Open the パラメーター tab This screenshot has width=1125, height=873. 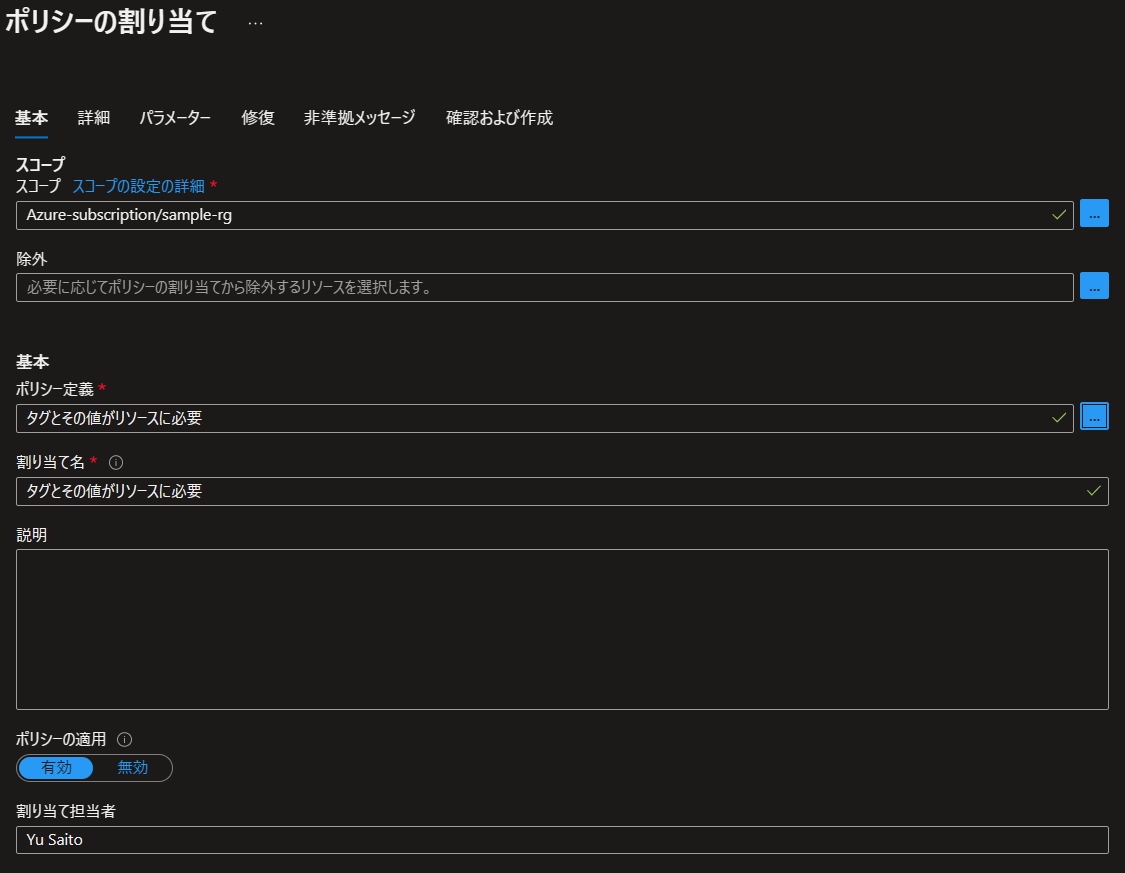(175, 118)
